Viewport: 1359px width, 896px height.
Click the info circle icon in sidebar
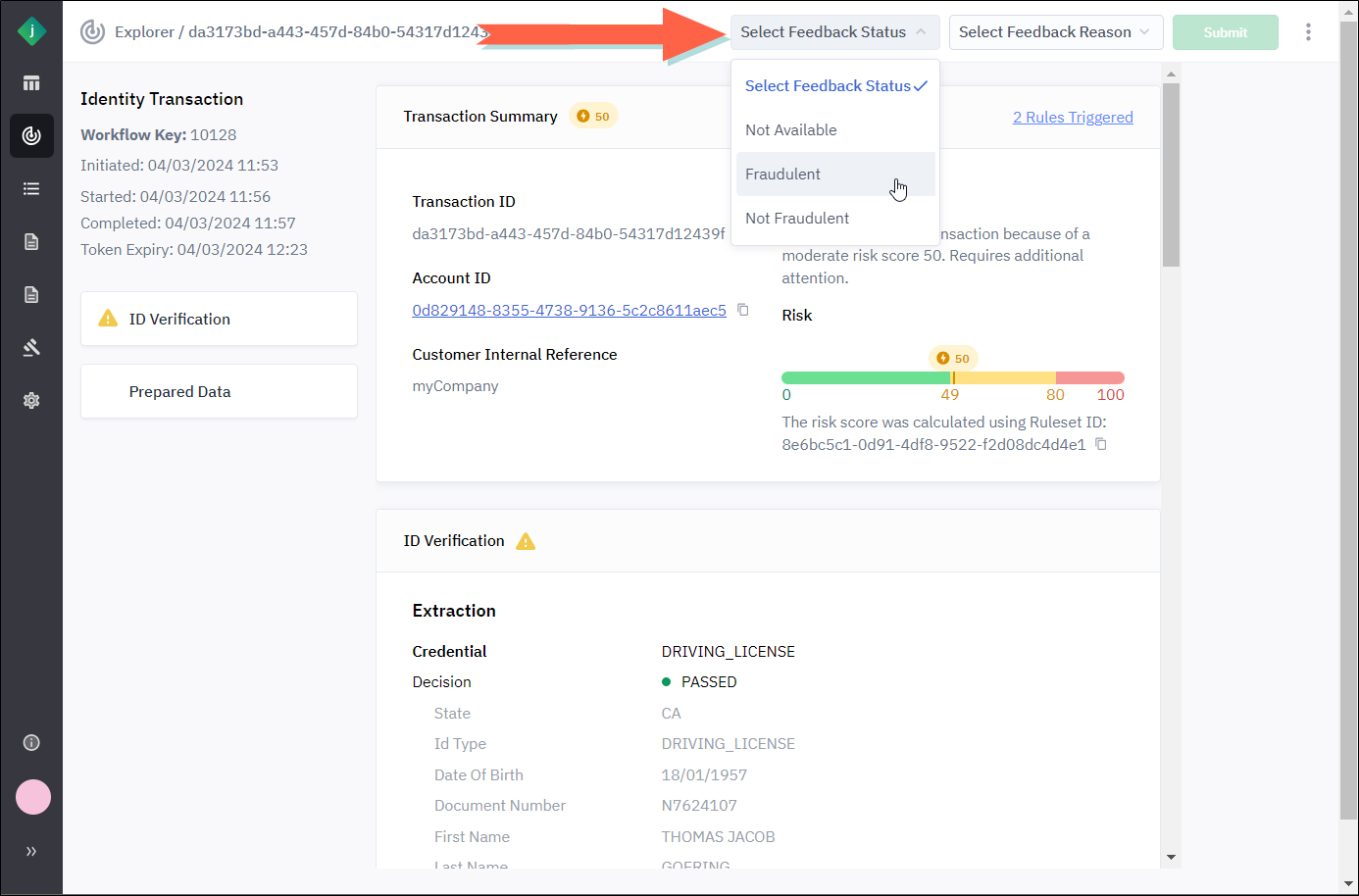coord(31,742)
